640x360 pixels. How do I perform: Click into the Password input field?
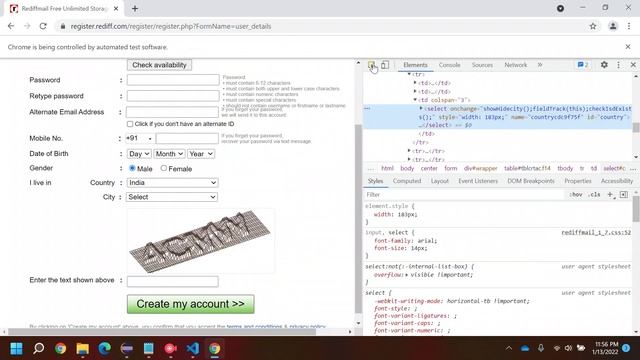(173, 80)
